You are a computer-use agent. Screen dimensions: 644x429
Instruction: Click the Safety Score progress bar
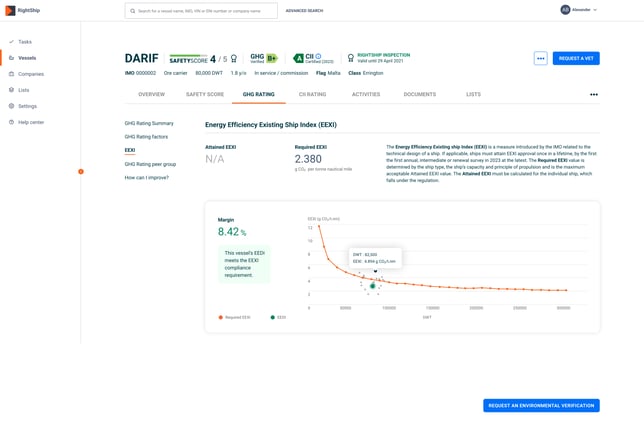pyautogui.click(x=188, y=55)
